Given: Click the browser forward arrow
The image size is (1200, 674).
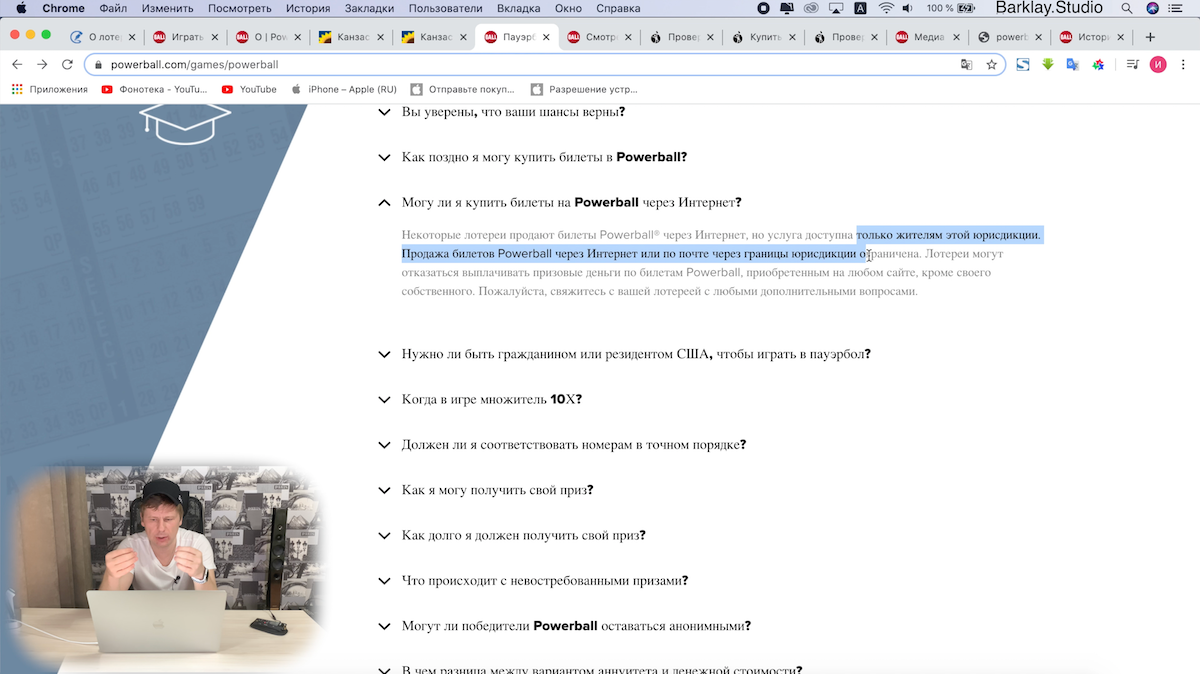Looking at the screenshot, I should [42, 64].
